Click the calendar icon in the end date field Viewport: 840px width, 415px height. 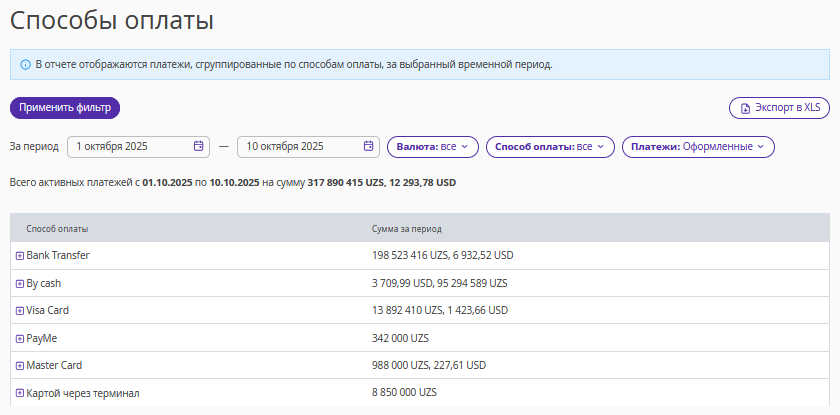(x=368, y=146)
